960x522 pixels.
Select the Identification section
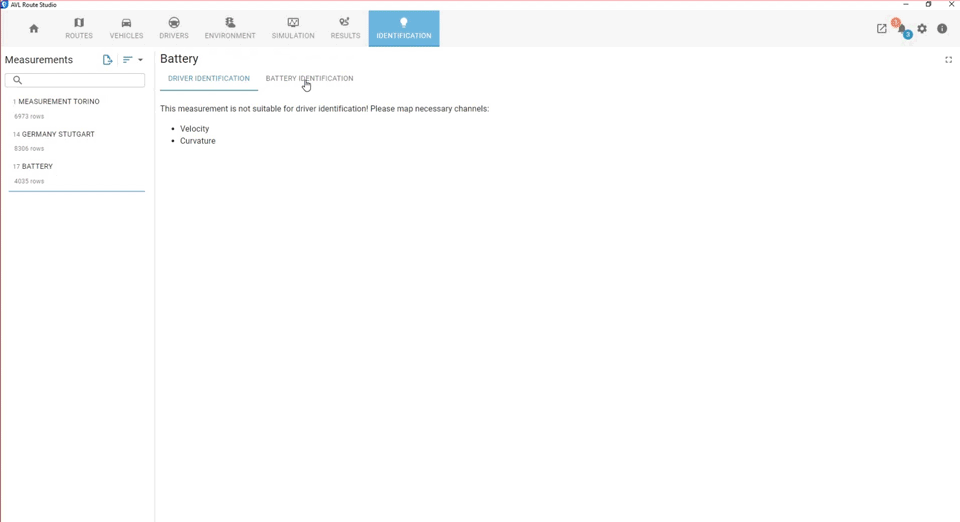[x=404, y=28]
